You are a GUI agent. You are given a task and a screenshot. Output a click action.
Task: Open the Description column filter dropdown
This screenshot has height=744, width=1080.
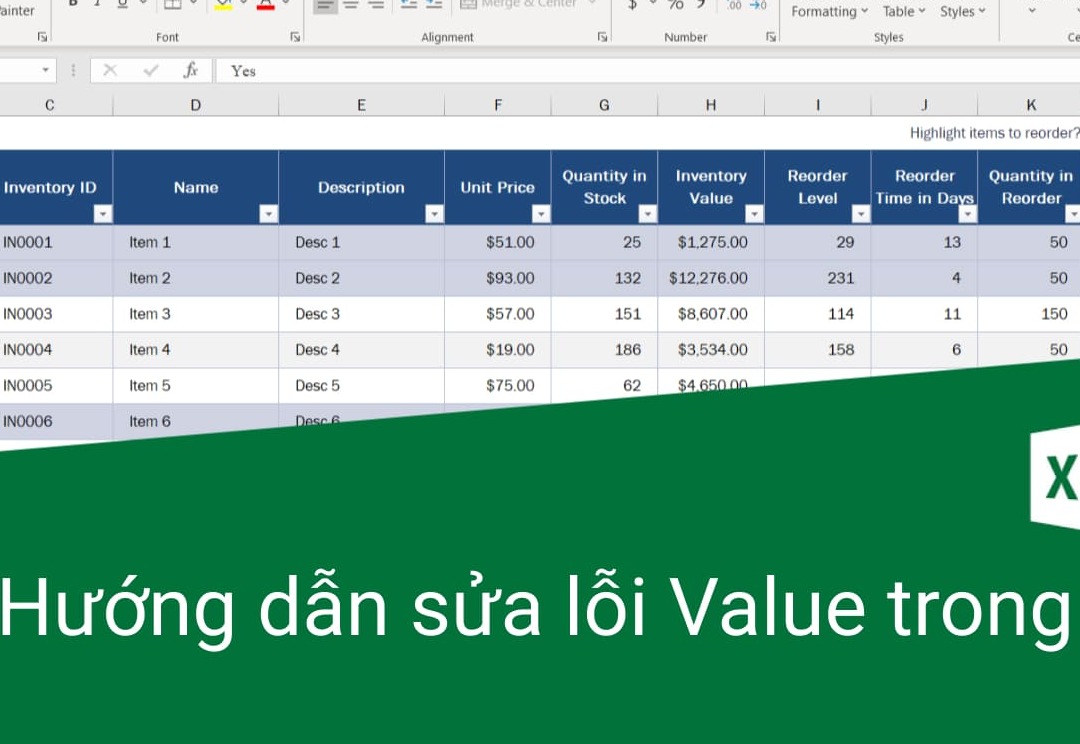pyautogui.click(x=434, y=213)
